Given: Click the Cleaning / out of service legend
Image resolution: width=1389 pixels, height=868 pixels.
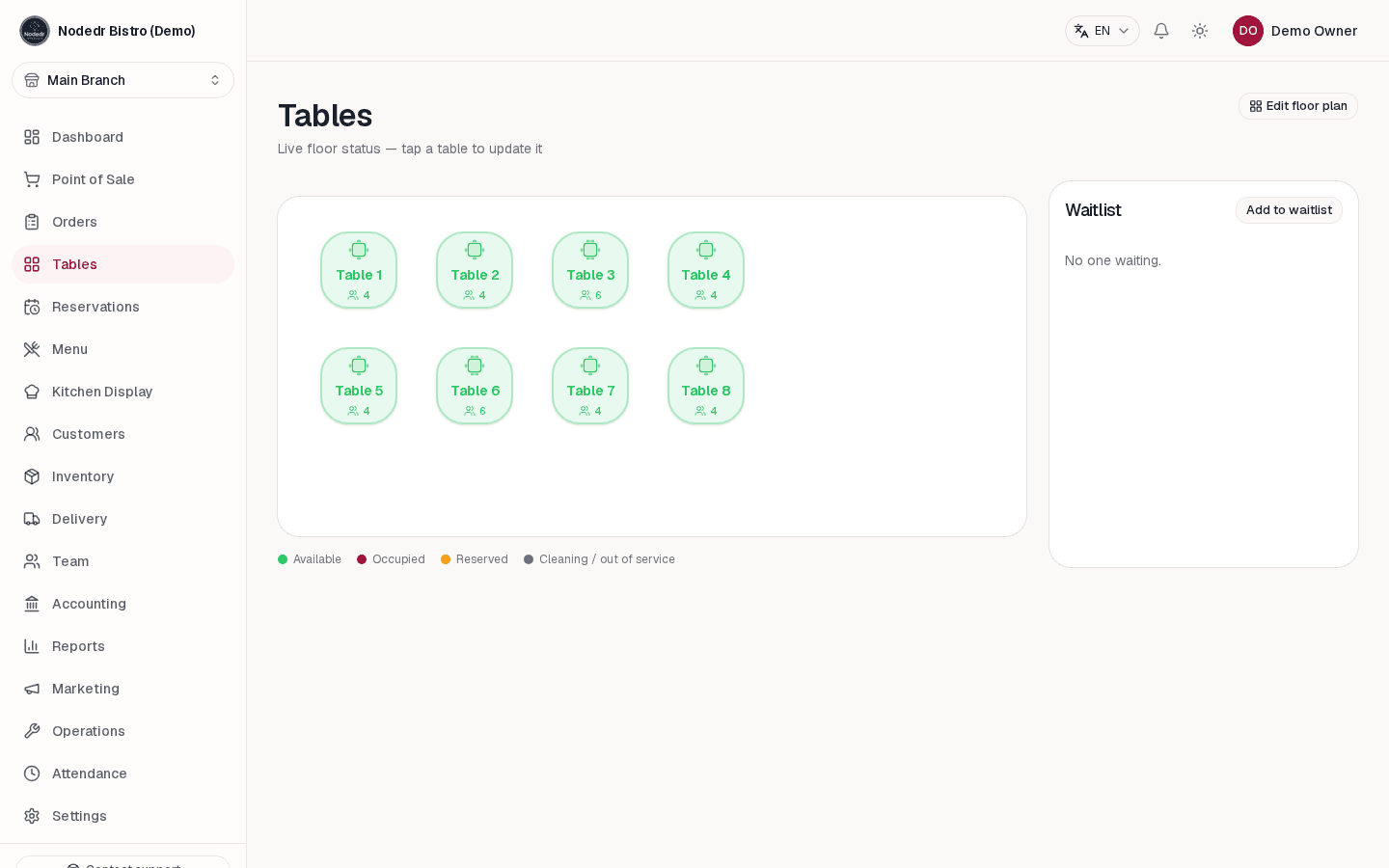Looking at the screenshot, I should [599, 559].
